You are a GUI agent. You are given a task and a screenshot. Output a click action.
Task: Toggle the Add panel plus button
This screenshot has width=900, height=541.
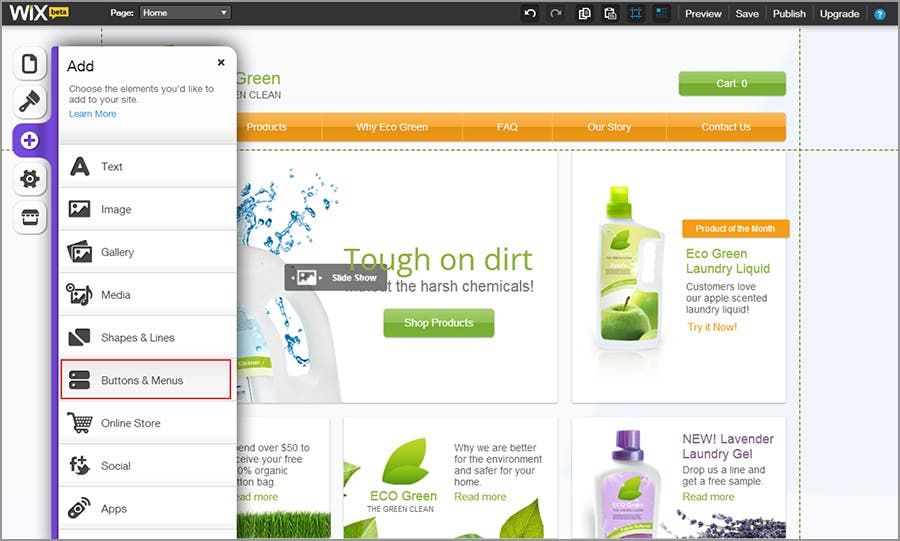(x=29, y=140)
